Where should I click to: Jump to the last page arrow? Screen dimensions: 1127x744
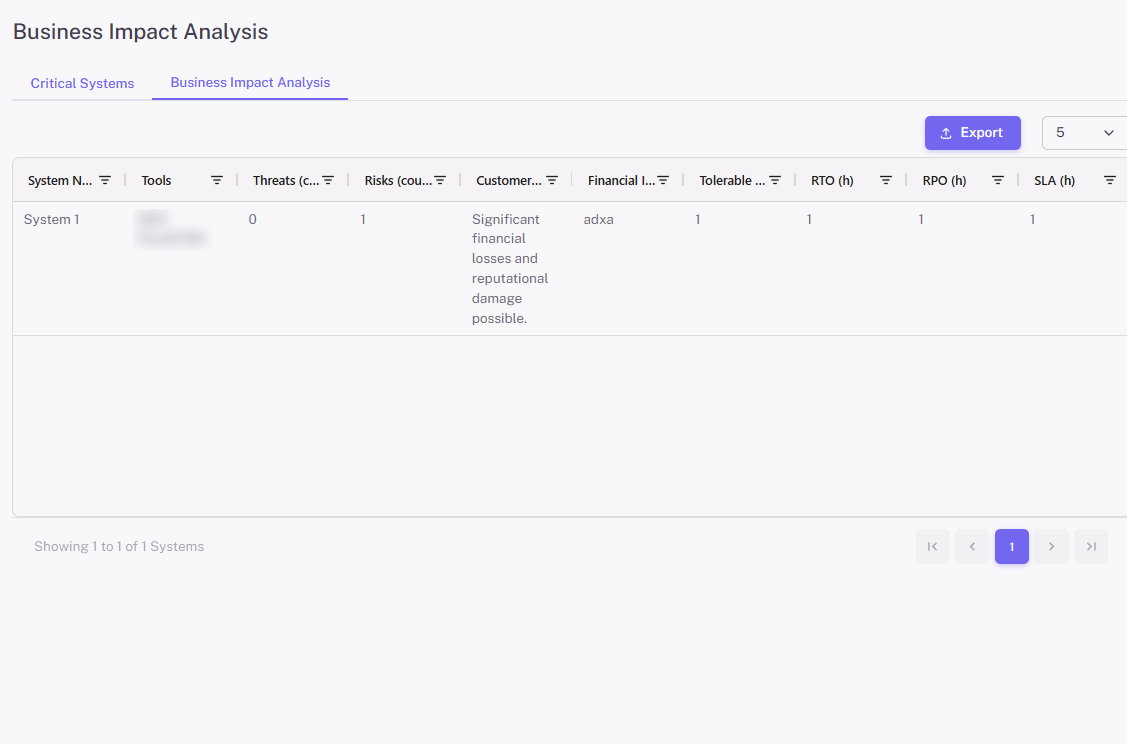(x=1091, y=547)
